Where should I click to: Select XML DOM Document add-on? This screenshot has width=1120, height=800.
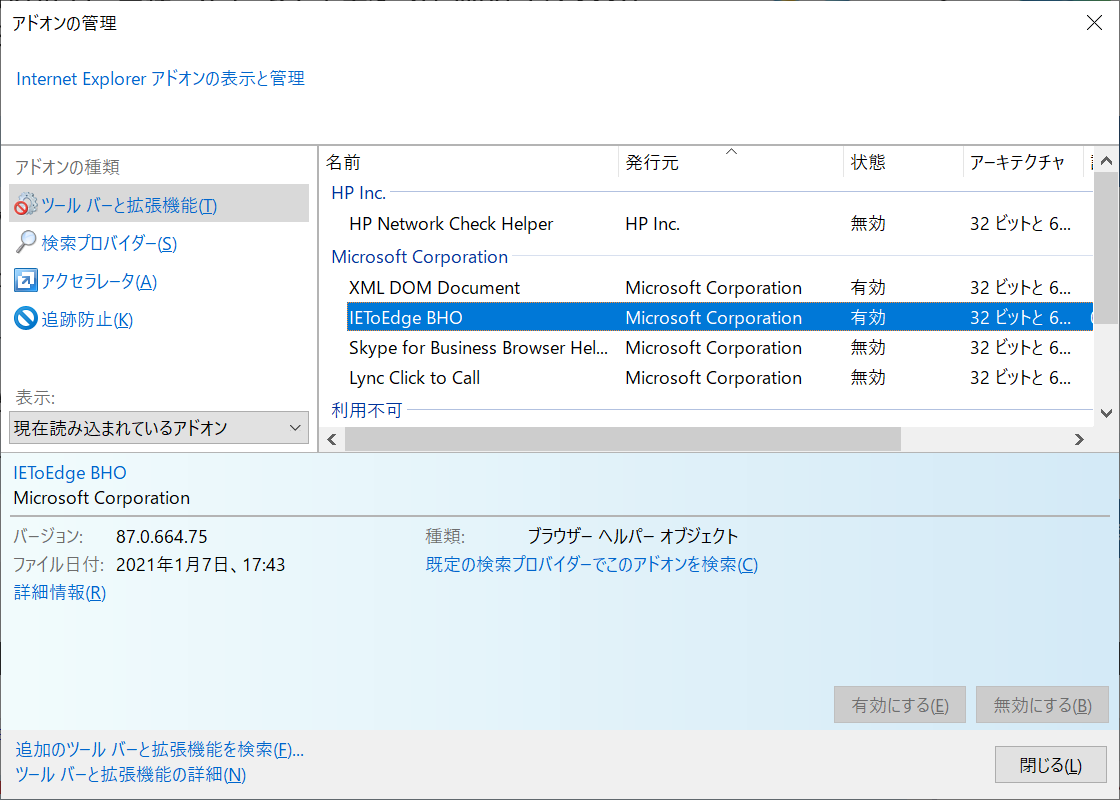[720, 288]
